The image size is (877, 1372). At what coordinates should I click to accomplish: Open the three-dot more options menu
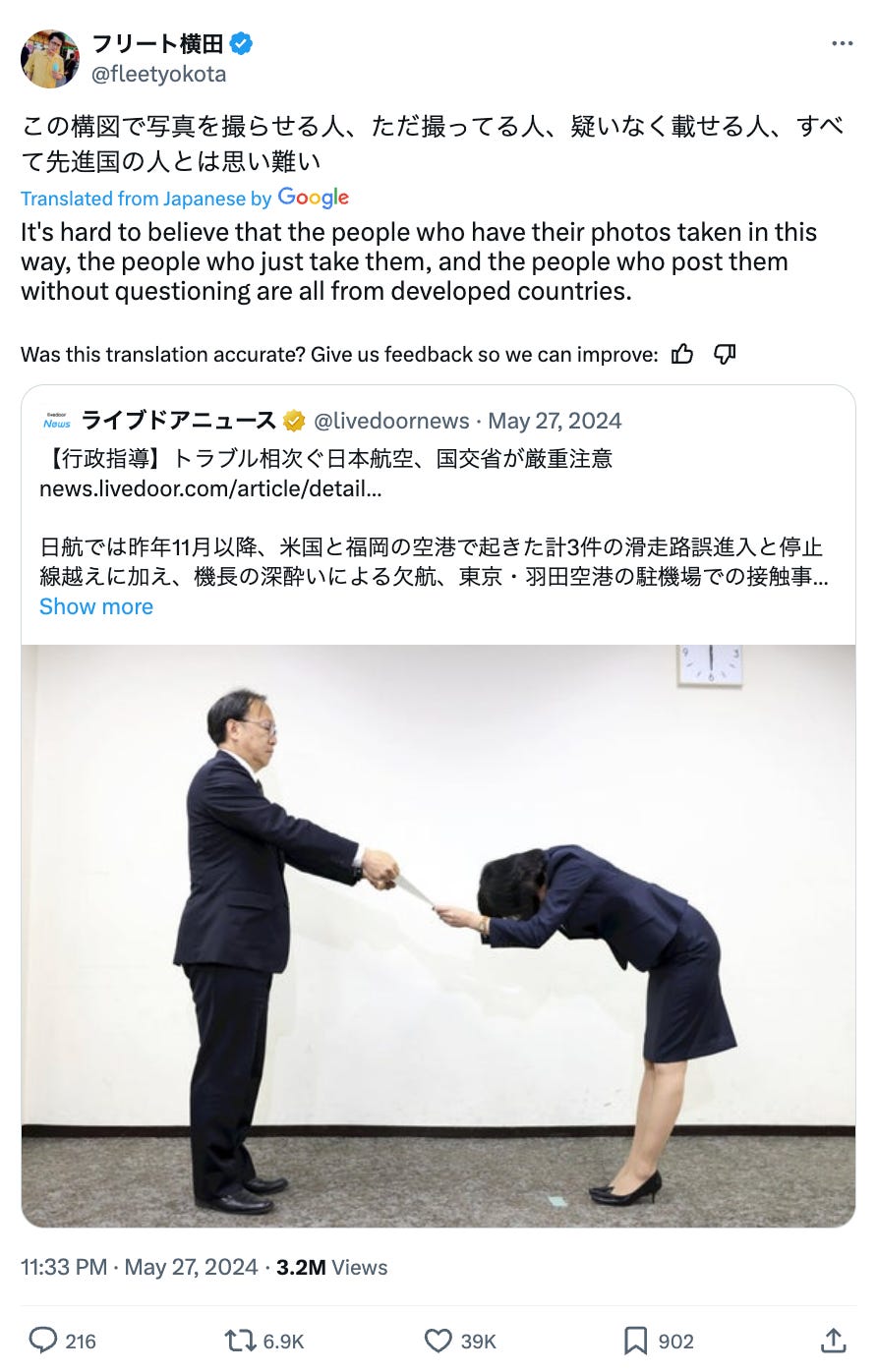pos(842,44)
